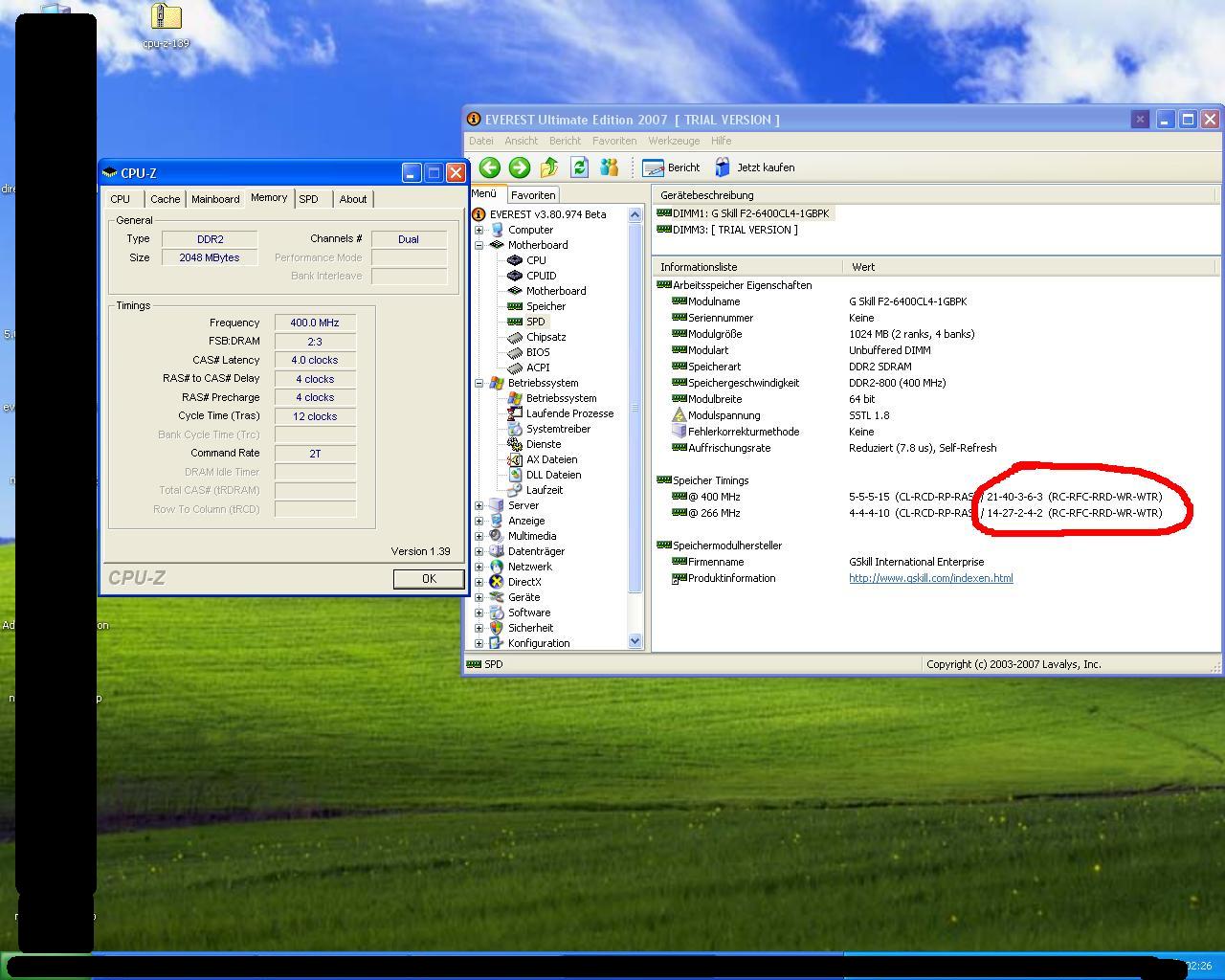Expand the Computer tree node
The image size is (1225, 980).
click(x=479, y=230)
